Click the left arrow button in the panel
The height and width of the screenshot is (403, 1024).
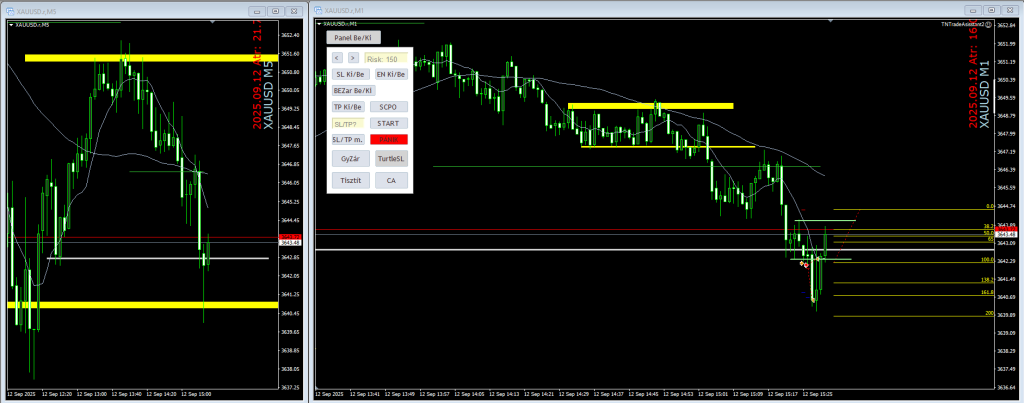click(338, 58)
